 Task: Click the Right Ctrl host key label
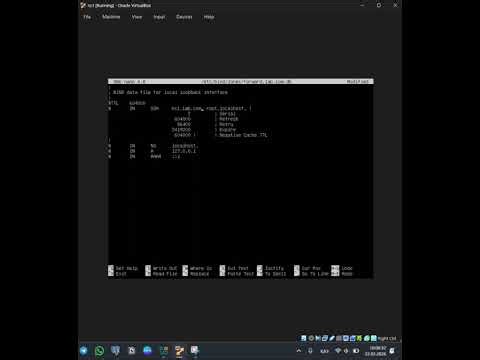[x=387, y=338]
